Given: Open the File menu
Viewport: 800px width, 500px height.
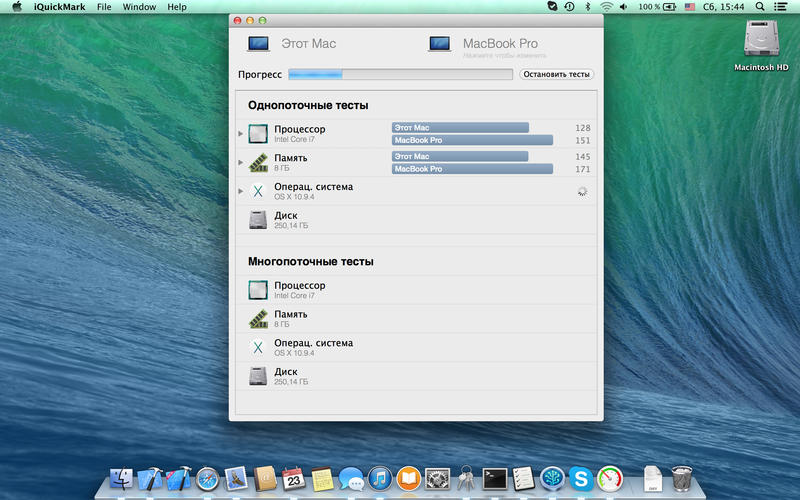Looking at the screenshot, I should [104, 7].
